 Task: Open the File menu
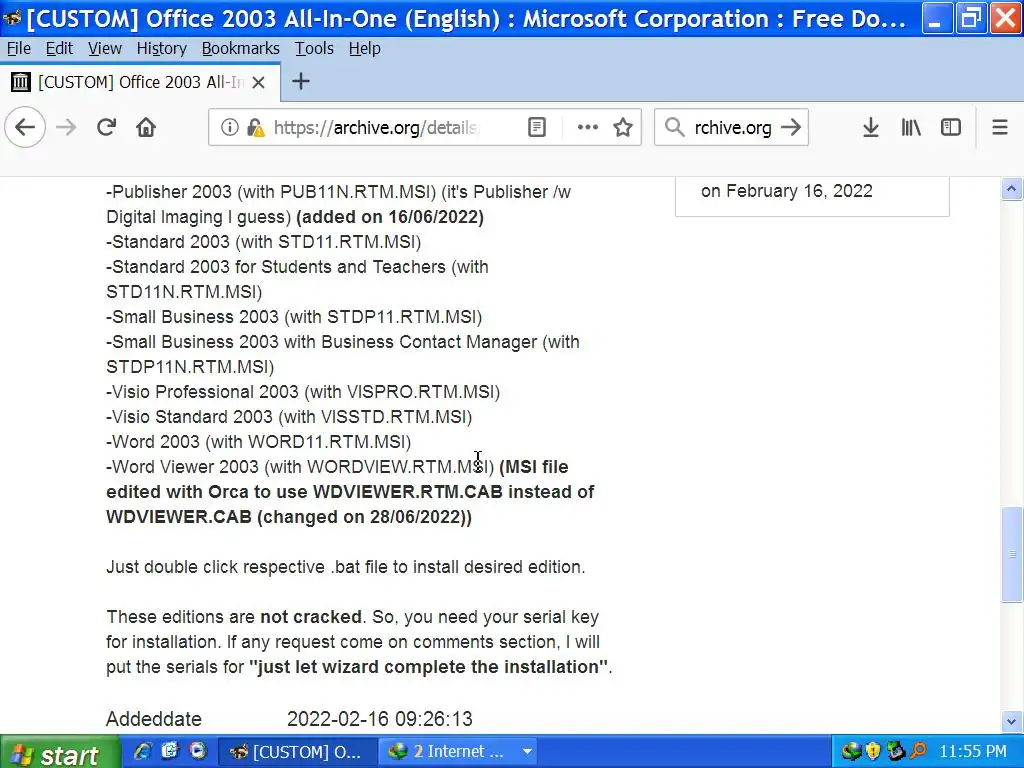(18, 48)
